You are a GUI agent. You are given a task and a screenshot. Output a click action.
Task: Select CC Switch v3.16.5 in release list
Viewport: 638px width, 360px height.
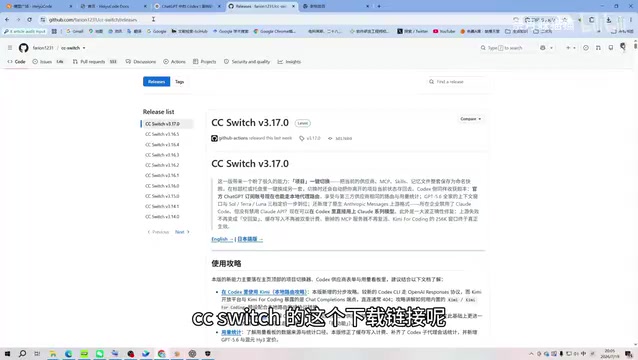click(x=162, y=134)
